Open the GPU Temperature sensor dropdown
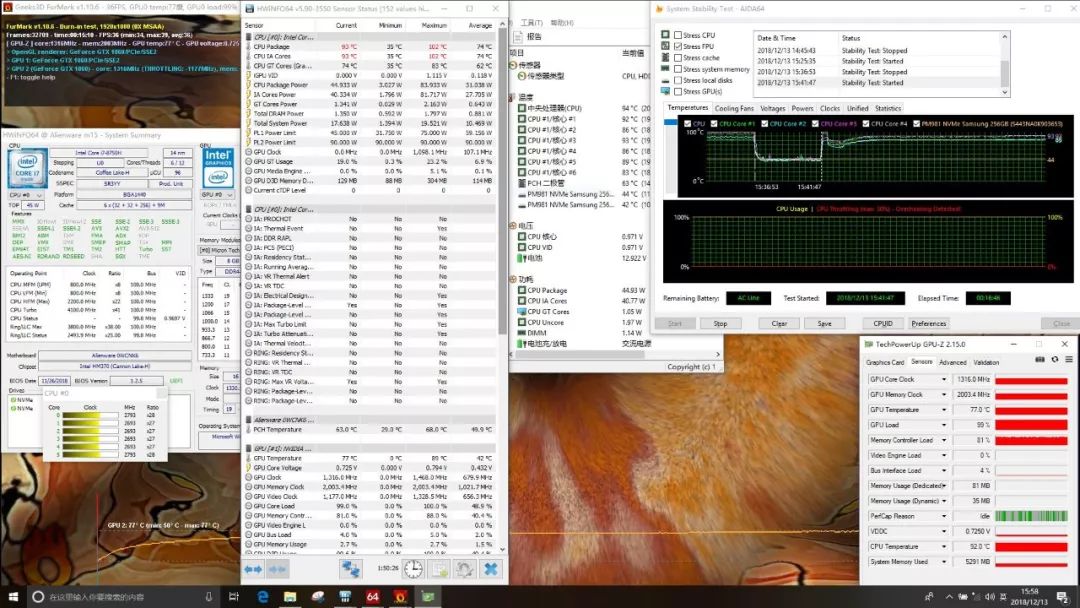 944,410
